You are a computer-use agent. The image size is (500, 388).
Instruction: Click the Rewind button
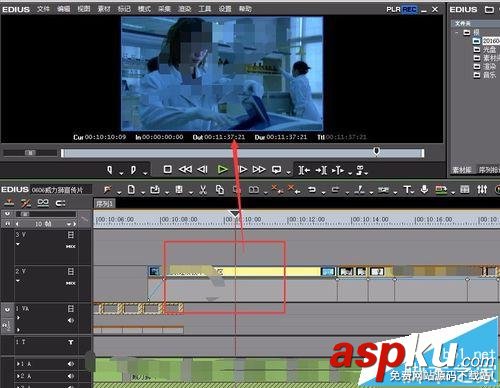click(185, 170)
